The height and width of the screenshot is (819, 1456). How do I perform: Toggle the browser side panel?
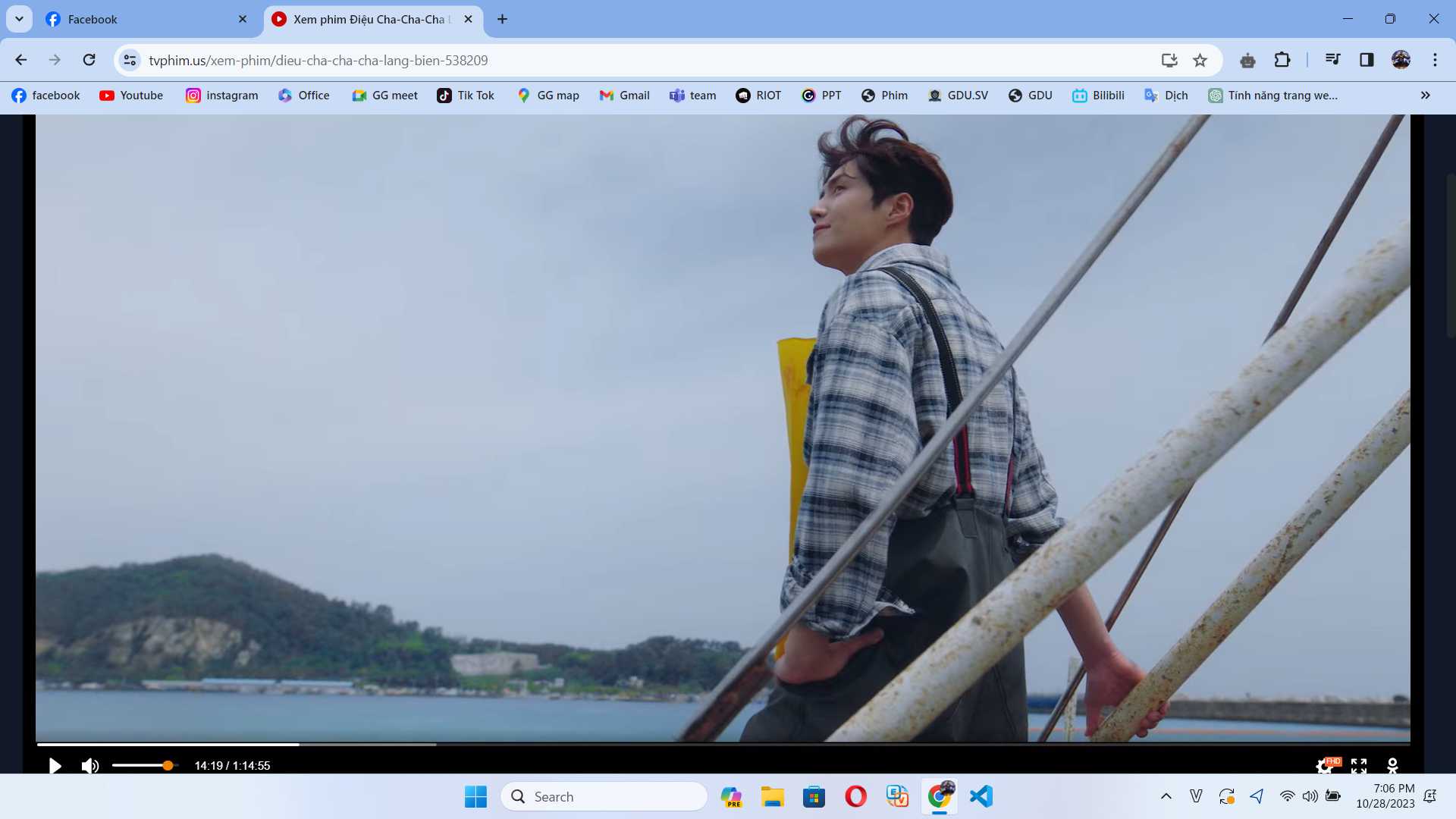tap(1367, 60)
